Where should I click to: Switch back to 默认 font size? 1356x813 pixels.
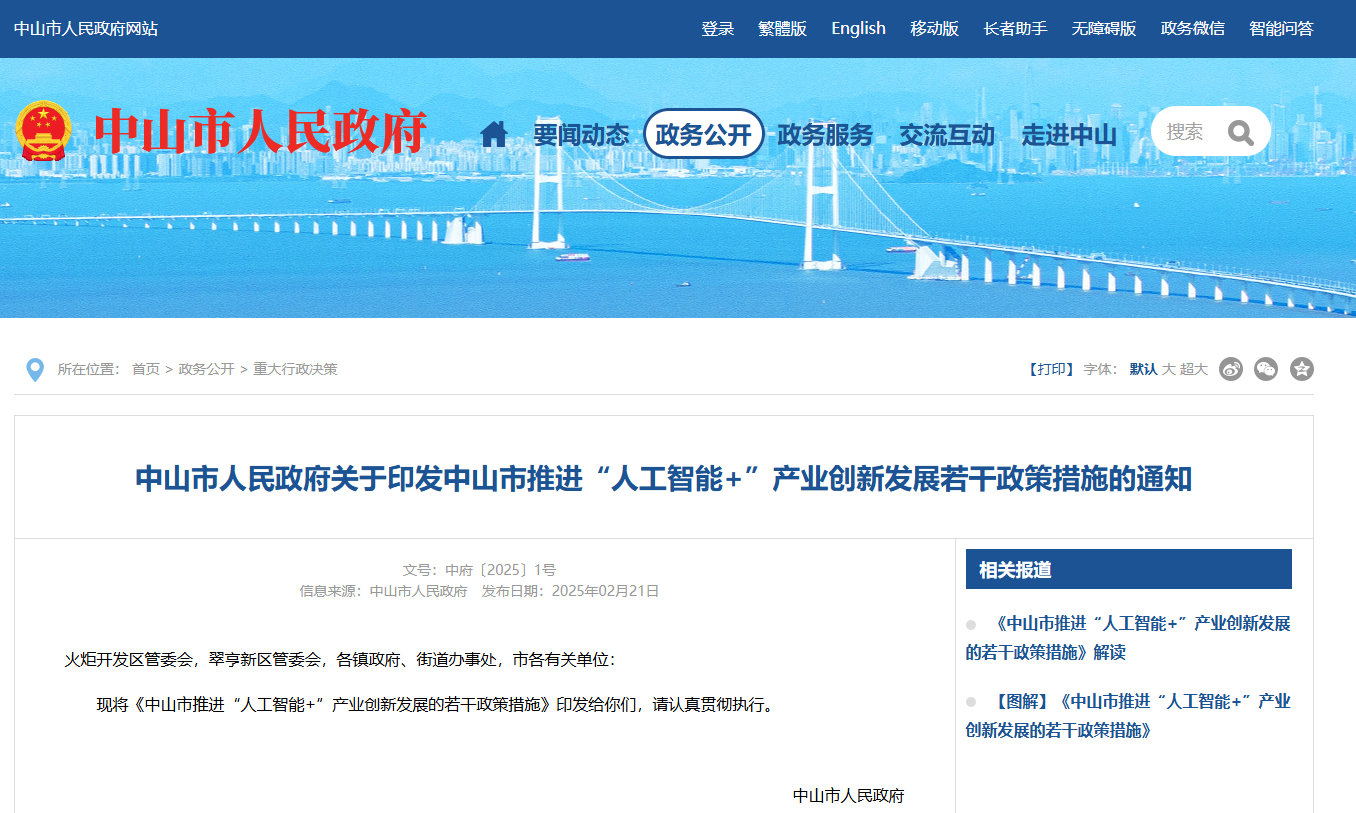[1143, 369]
